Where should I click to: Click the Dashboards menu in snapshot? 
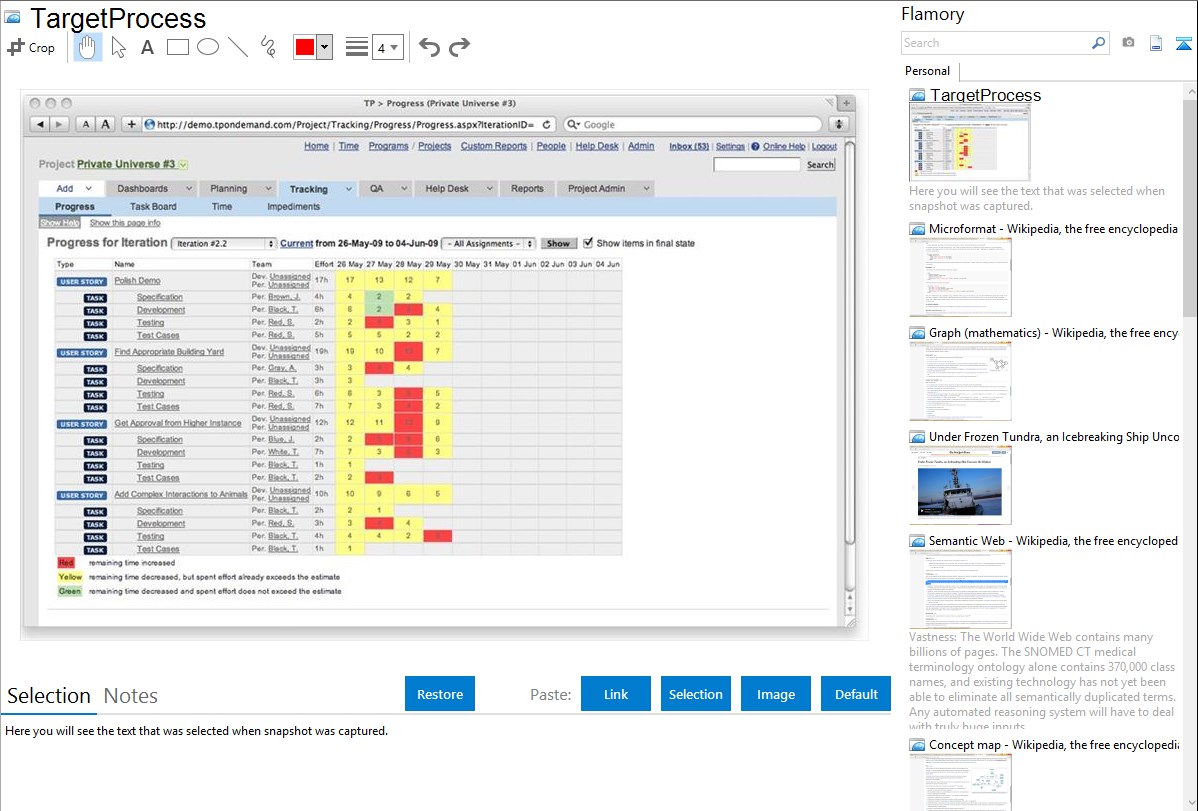[151, 189]
